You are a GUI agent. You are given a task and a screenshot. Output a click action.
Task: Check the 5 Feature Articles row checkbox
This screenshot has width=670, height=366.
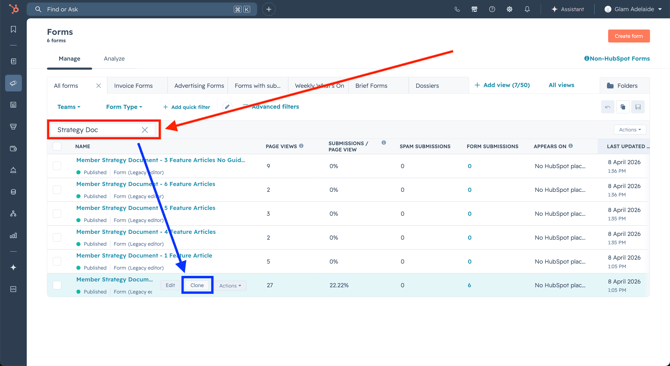[x=57, y=214]
